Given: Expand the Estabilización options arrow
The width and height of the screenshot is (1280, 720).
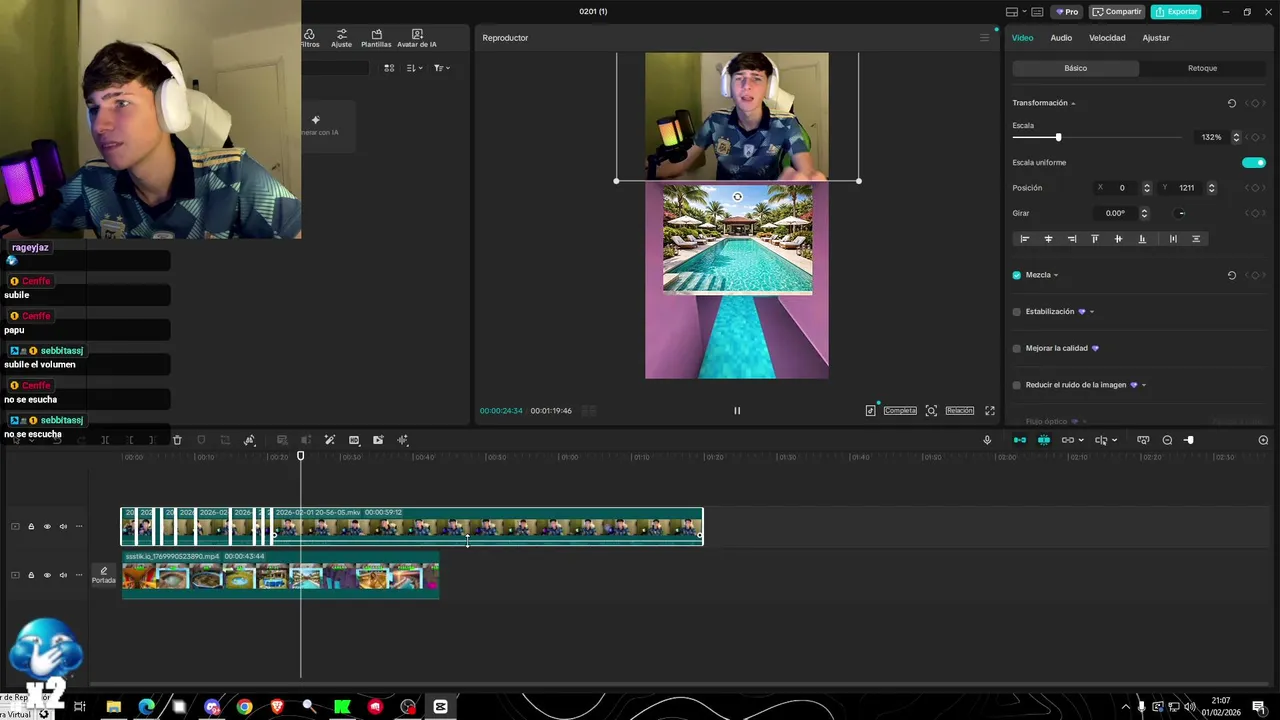Looking at the screenshot, I should [1091, 312].
